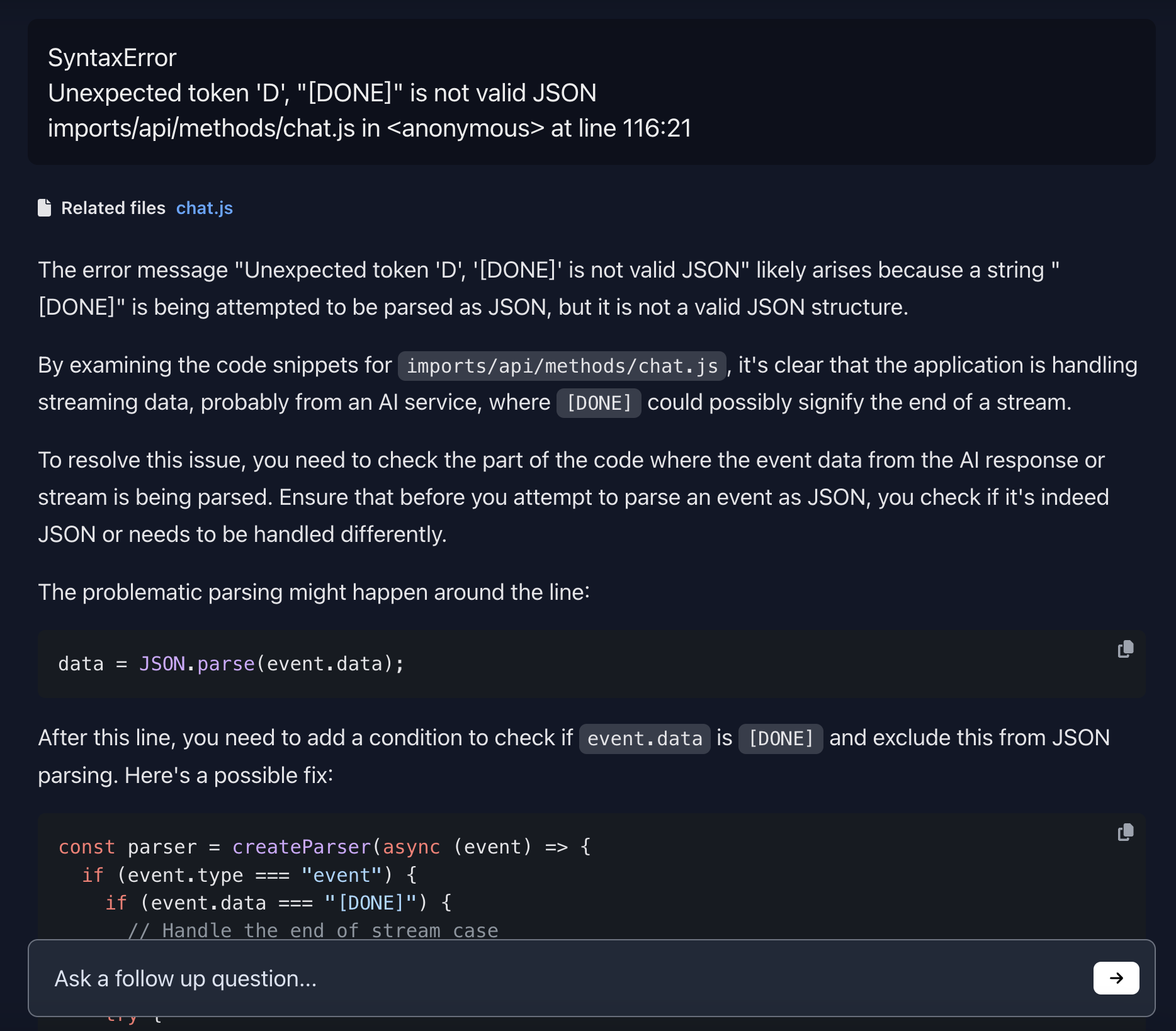This screenshot has width=1176, height=1031.
Task: Click the [DONE] chip before 'and exclude'
Action: [x=781, y=738]
